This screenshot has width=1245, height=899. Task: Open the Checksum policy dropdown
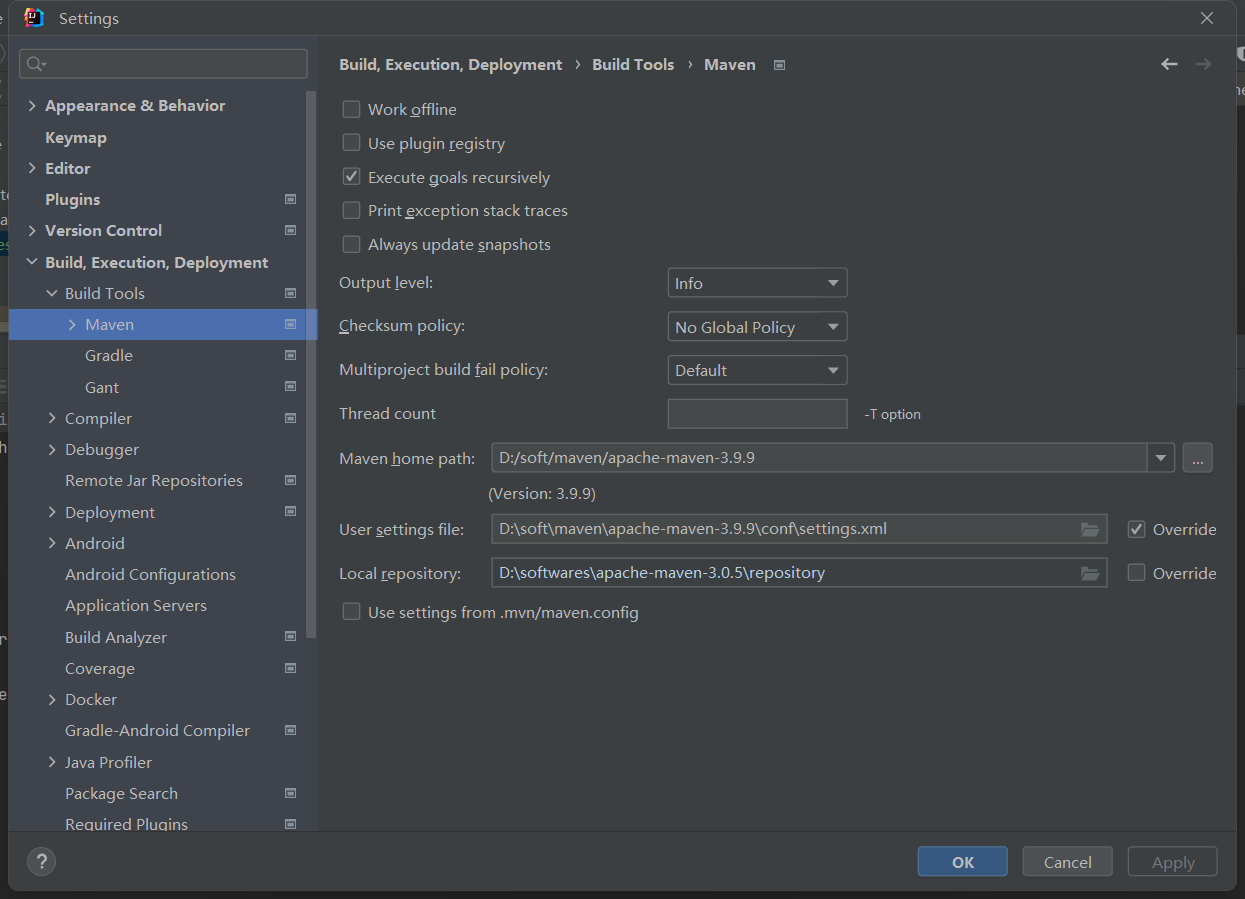[757, 327]
